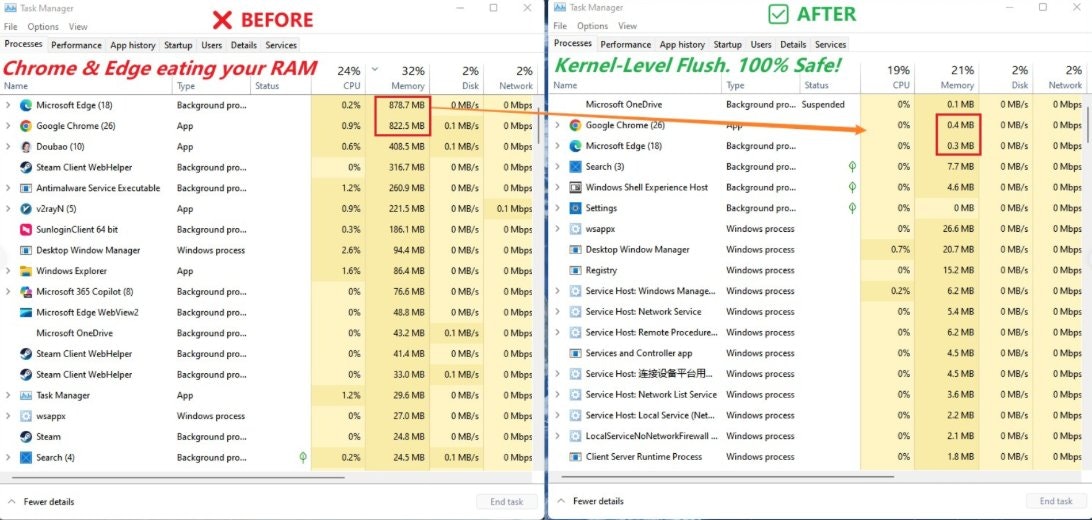Click the Search (3) icon in right window
The image size is (1092, 520).
click(575, 166)
